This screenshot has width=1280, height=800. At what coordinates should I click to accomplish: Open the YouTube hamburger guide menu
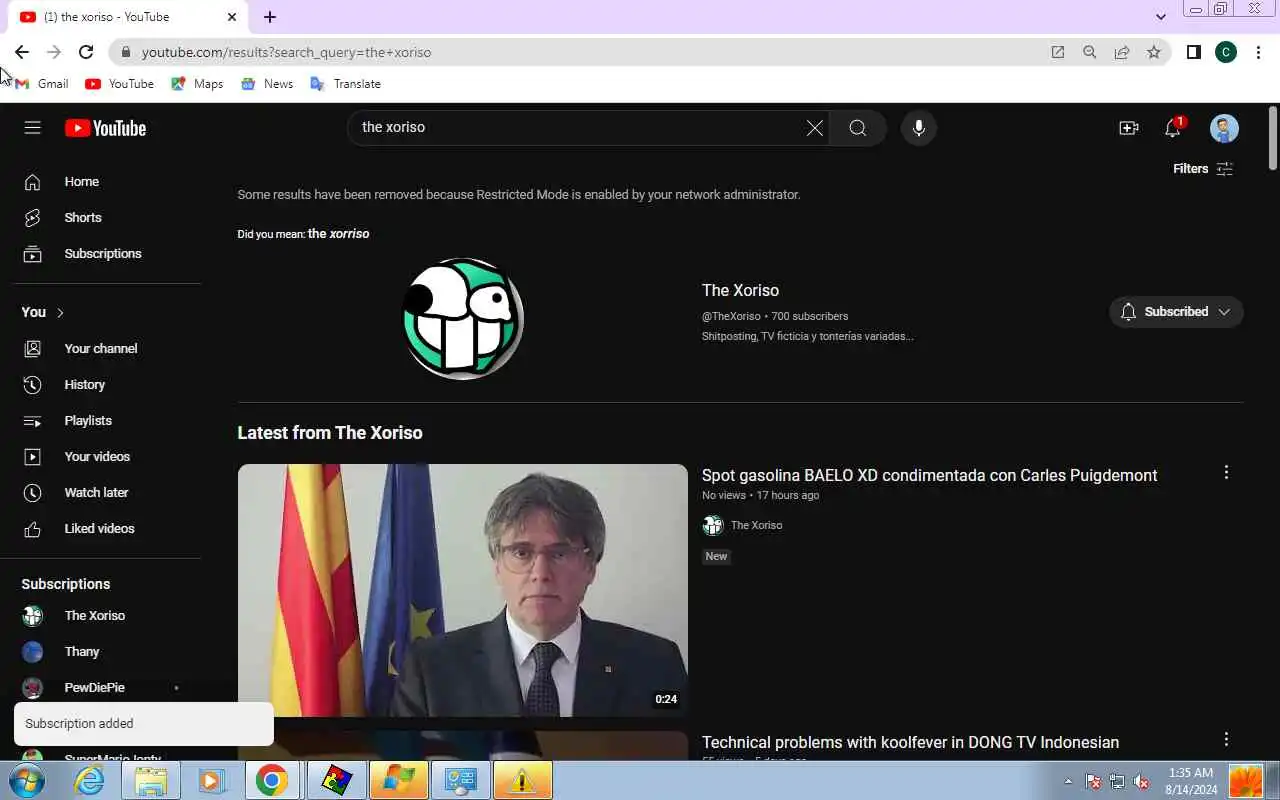pos(32,127)
